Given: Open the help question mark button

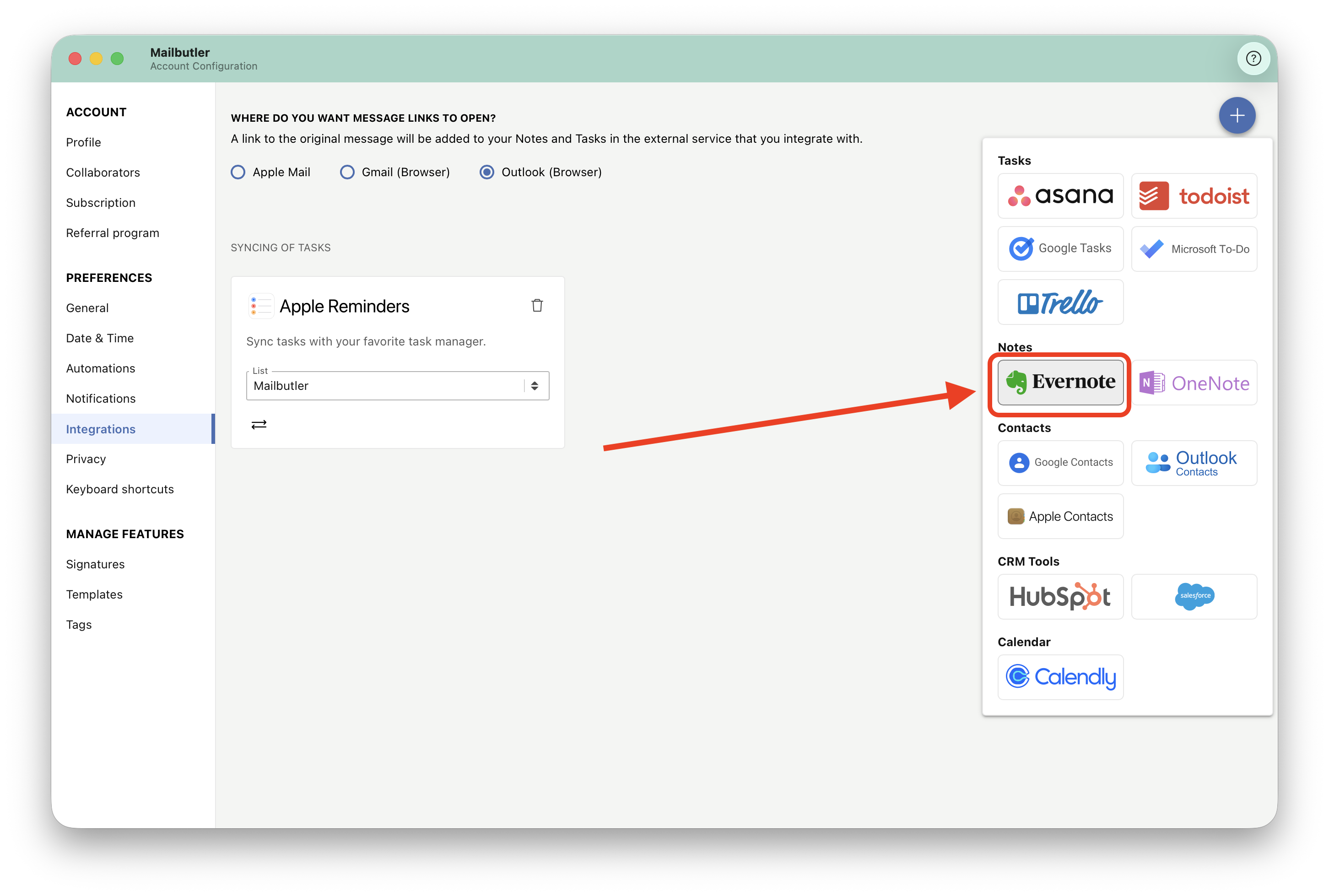Looking at the screenshot, I should click(x=1253, y=58).
